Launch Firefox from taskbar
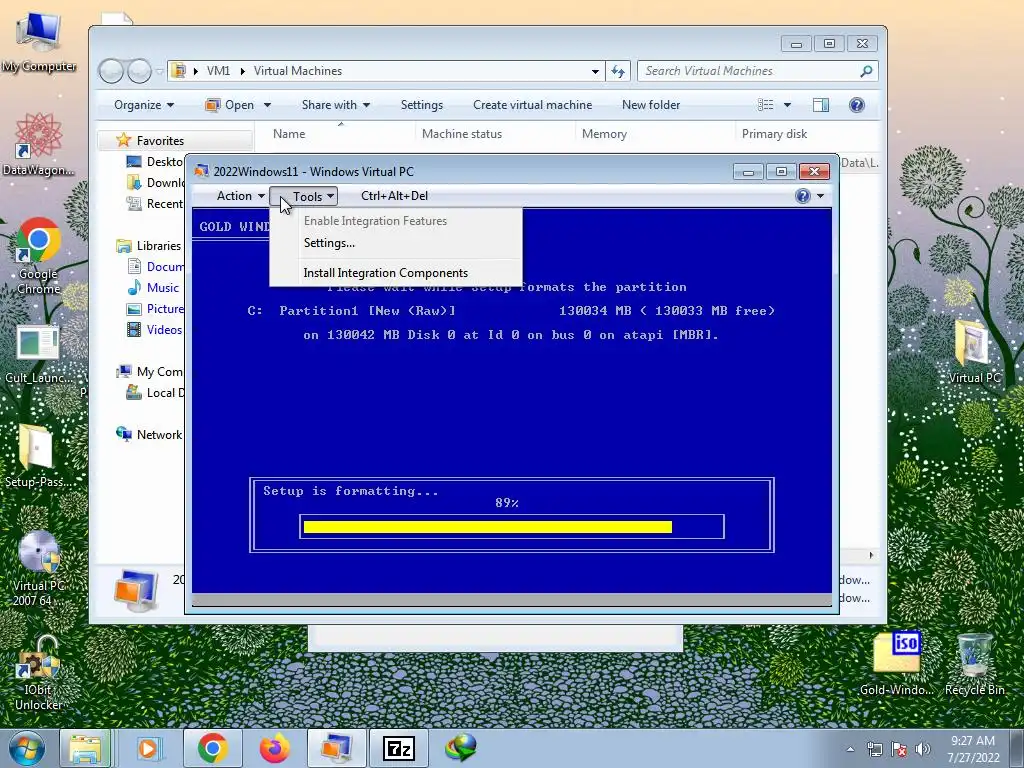This screenshot has height=768, width=1024. 274,748
